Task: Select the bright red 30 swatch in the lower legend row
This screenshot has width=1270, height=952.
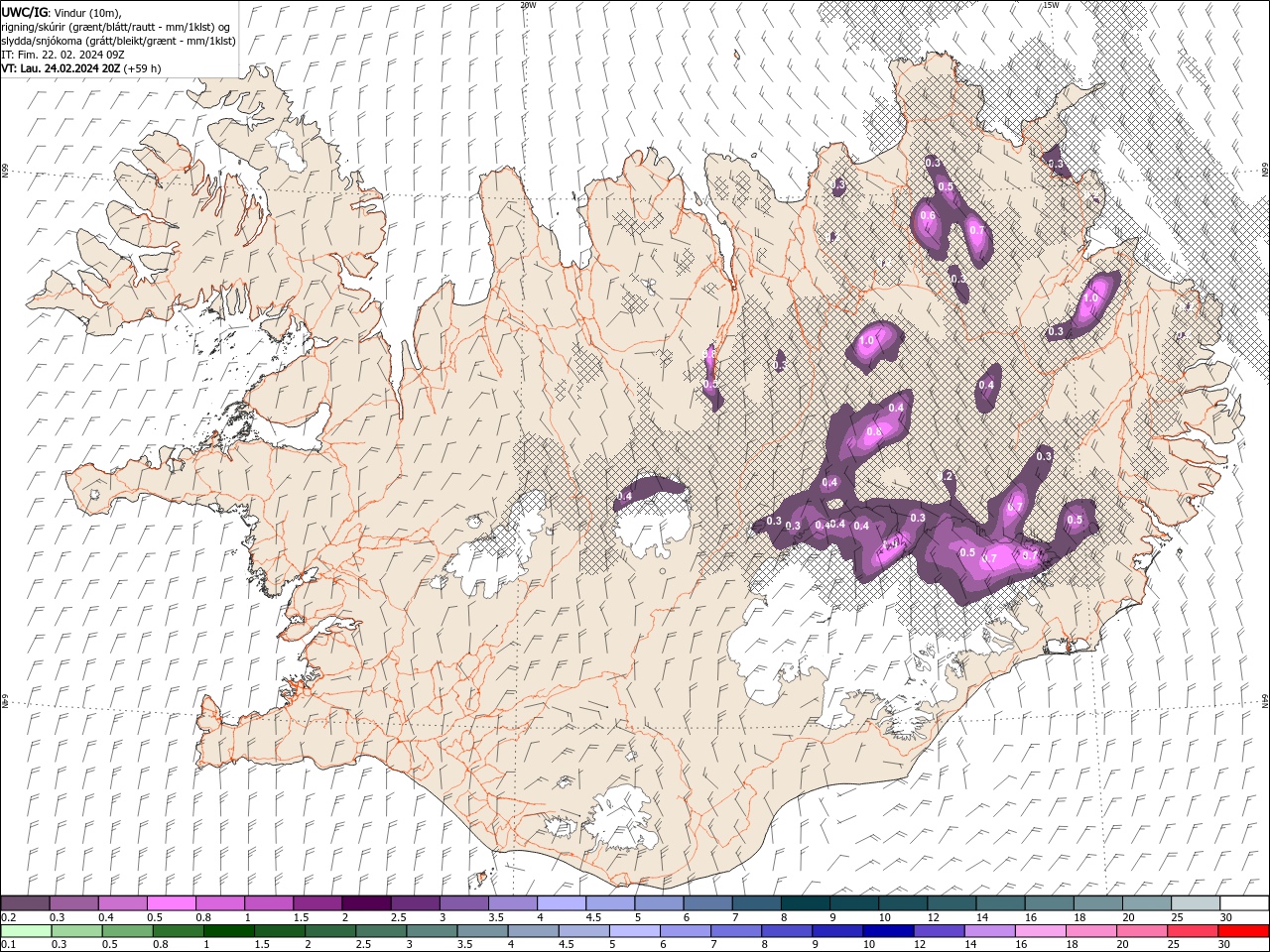Action: tap(1242, 931)
